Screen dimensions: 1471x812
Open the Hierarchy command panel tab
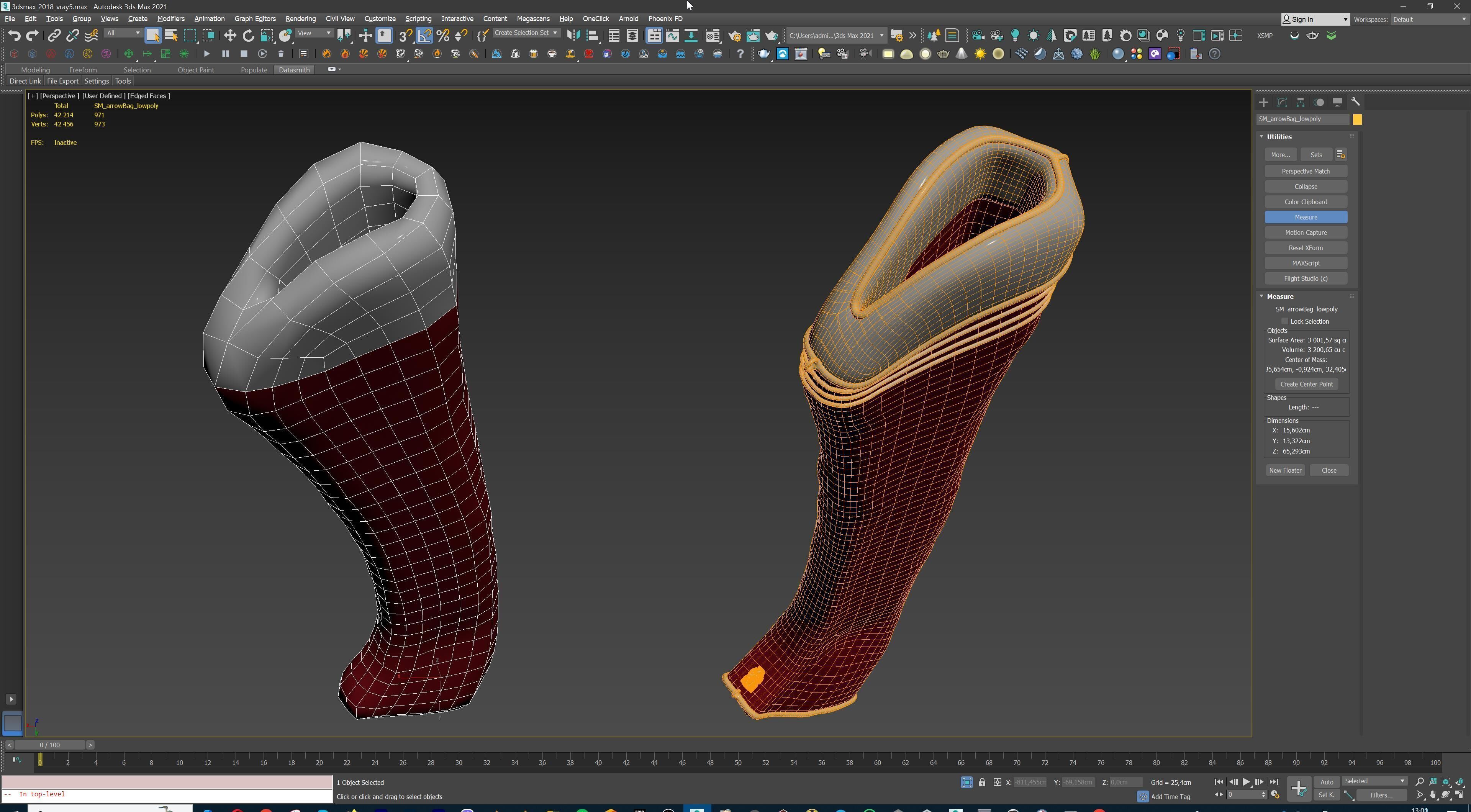point(1300,102)
